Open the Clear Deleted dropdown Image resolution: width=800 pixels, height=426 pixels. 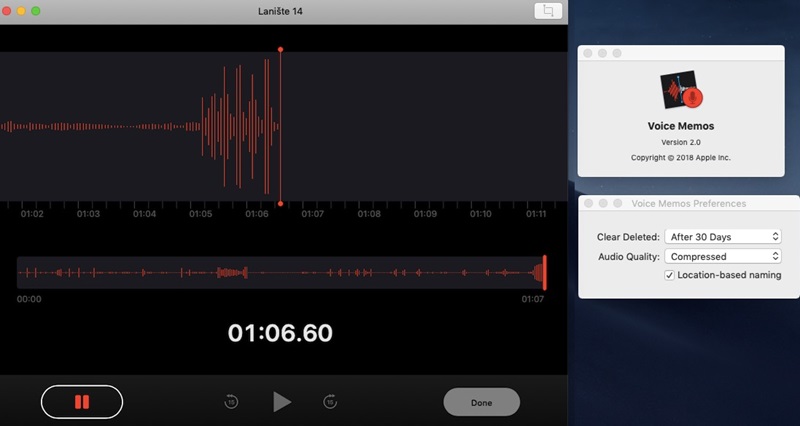[x=723, y=237]
